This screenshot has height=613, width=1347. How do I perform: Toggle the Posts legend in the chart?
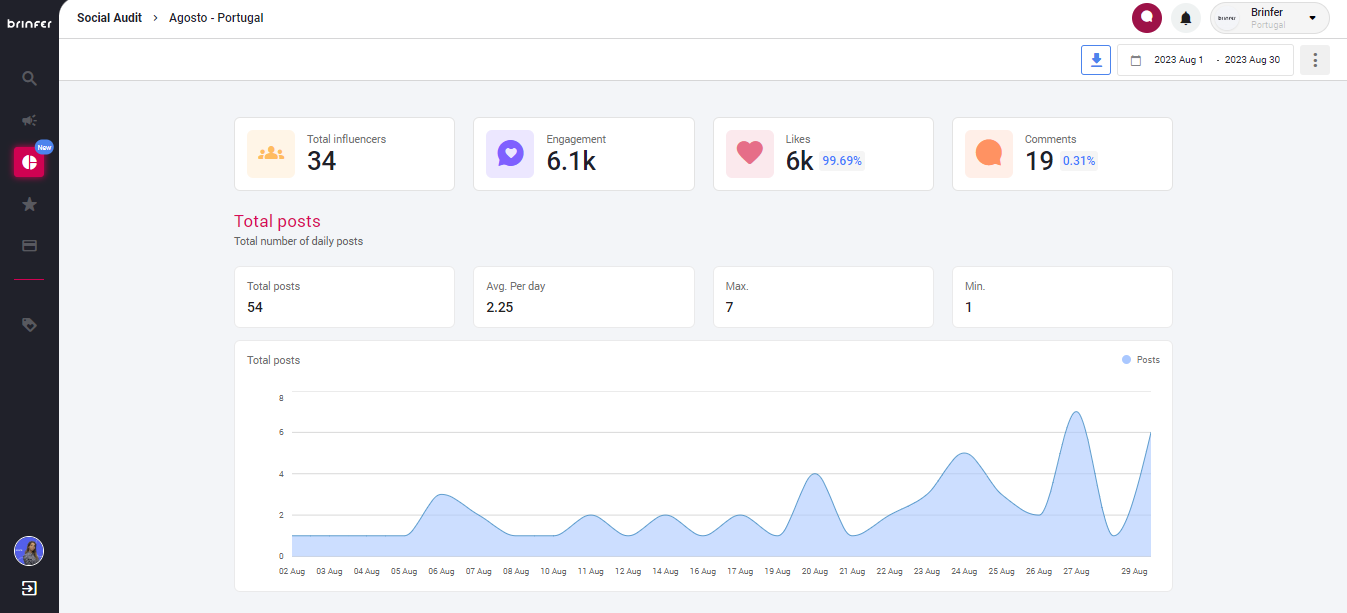(x=1141, y=359)
